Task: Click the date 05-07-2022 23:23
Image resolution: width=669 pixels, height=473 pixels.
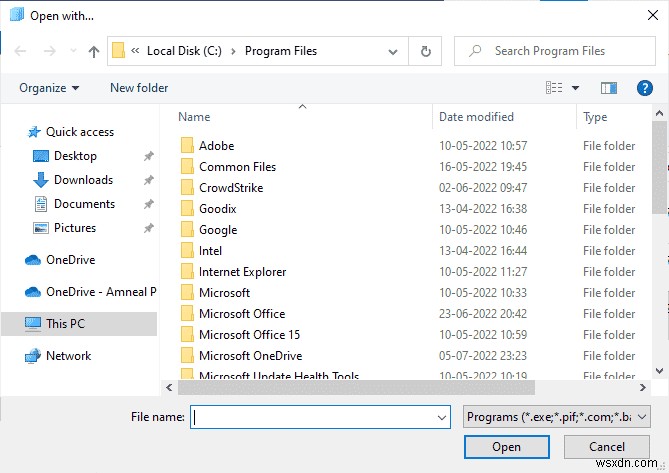Action: coord(483,355)
